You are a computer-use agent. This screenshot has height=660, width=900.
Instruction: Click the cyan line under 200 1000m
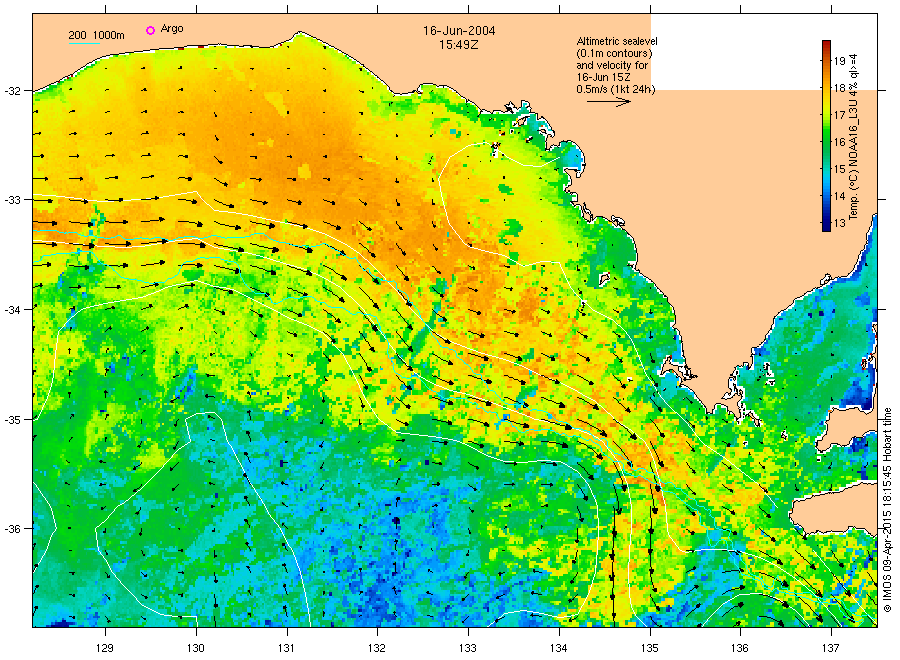coord(84,43)
